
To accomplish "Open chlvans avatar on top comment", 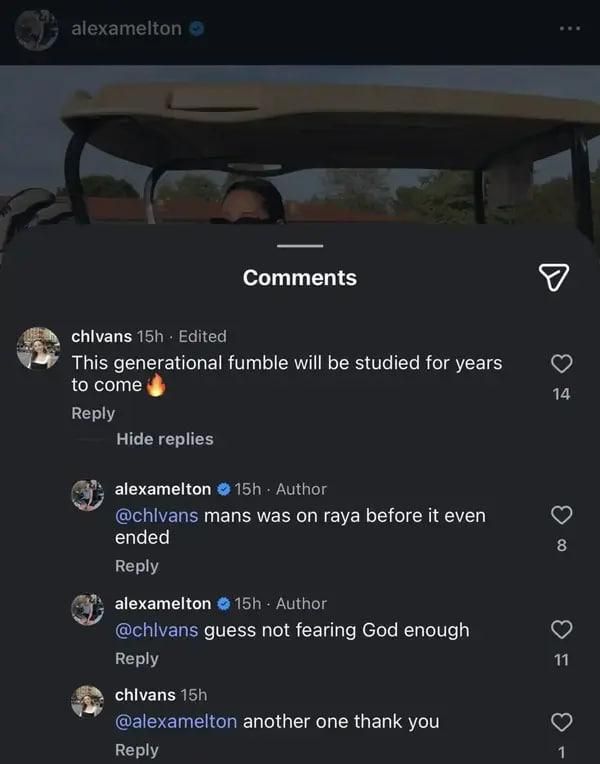I will (x=40, y=347).
